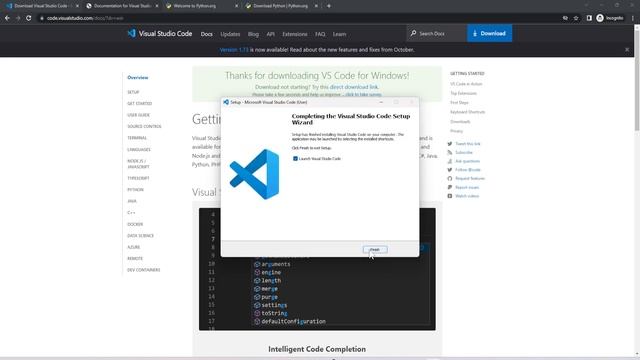Viewport: 640px width, 360px height.
Task: Click the site lock icon in address bar
Action: (x=42, y=18)
